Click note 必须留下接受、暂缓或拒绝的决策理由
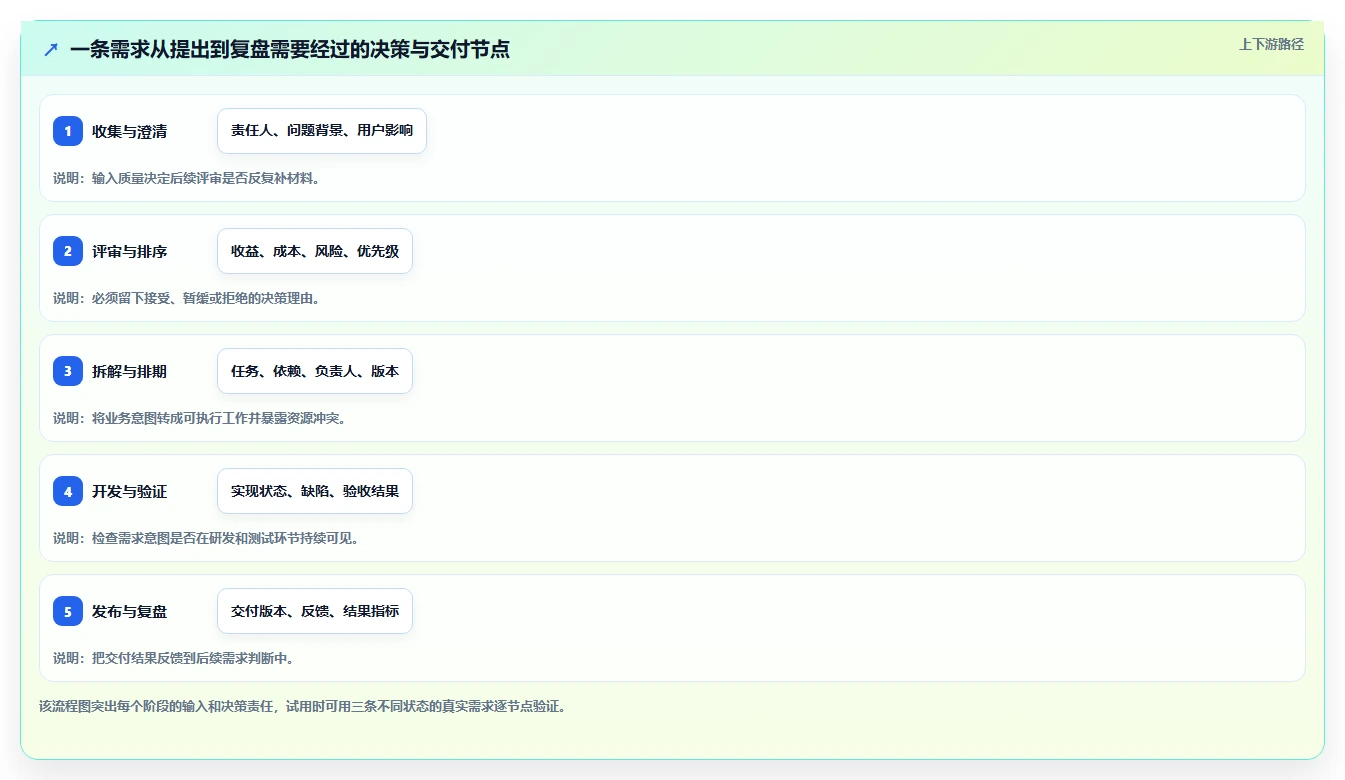Image resolution: width=1345 pixels, height=780 pixels. tap(186, 298)
